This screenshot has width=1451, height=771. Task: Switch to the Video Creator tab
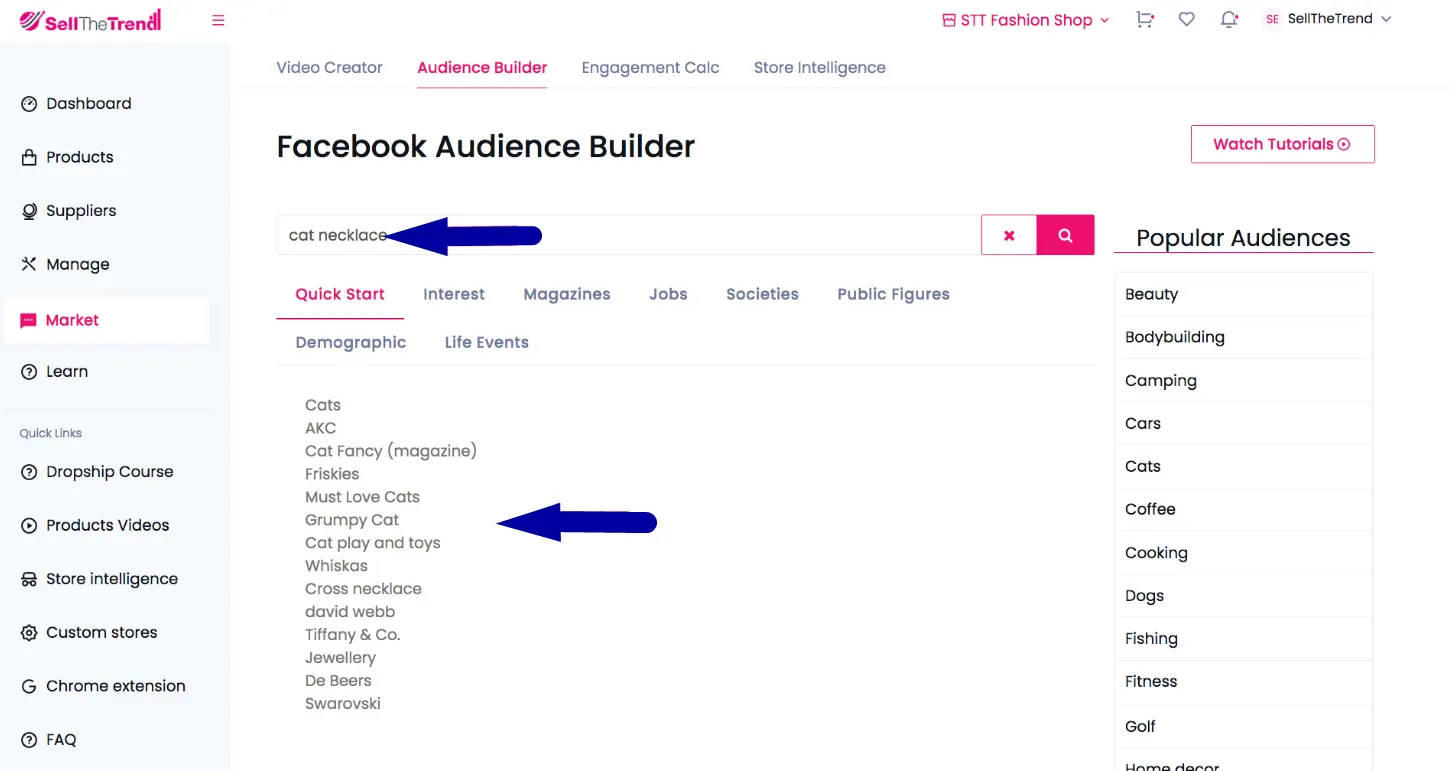tap(329, 68)
